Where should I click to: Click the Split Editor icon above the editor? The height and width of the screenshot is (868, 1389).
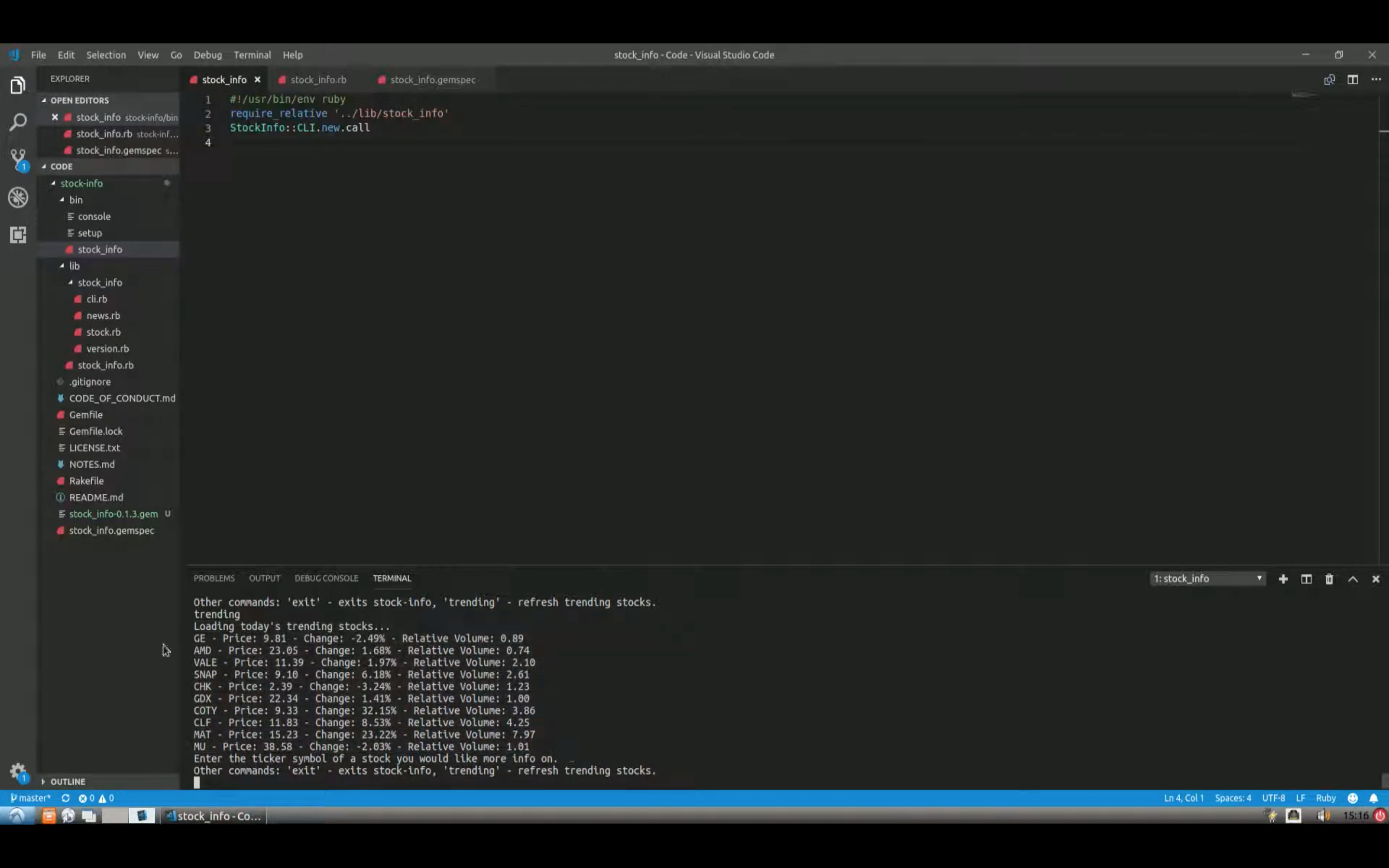(1353, 79)
